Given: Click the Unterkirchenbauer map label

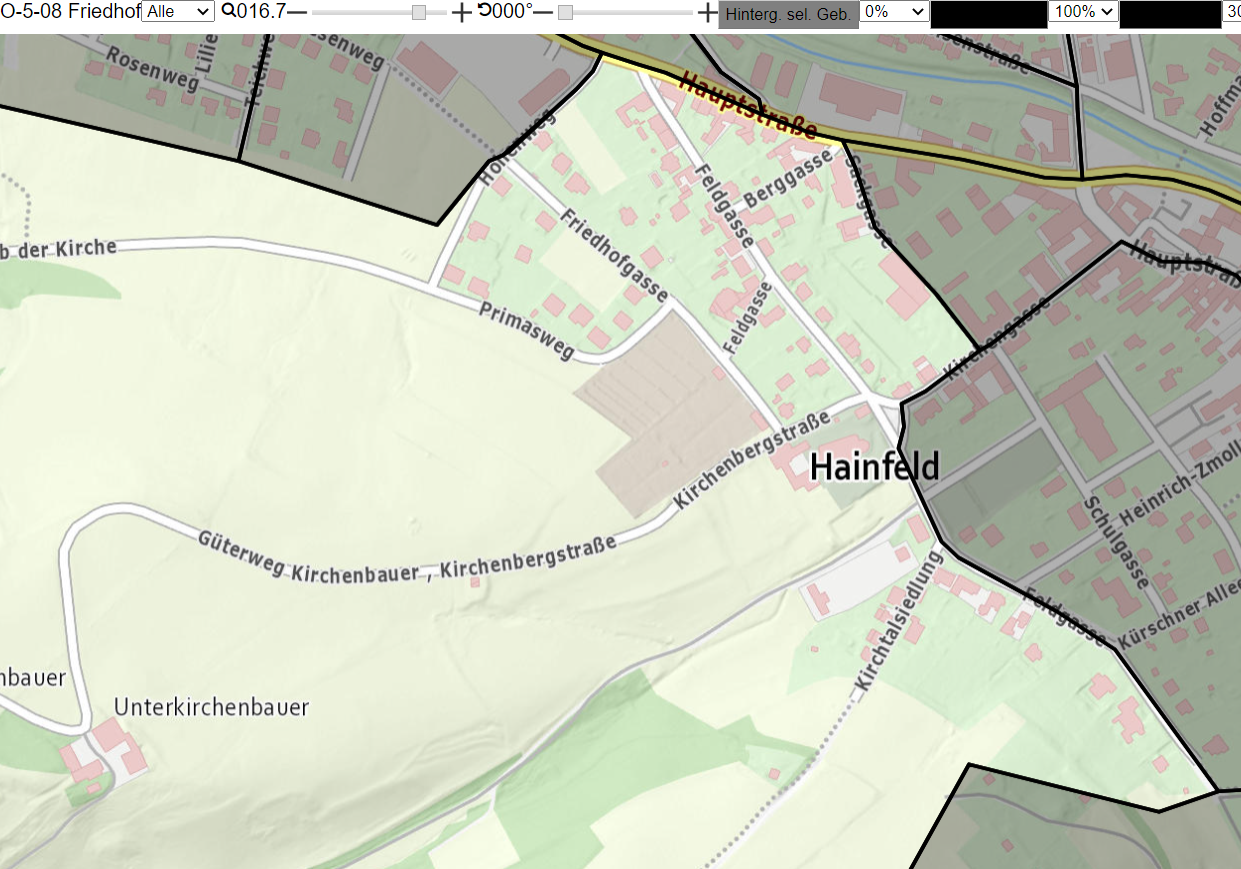Looking at the screenshot, I should point(212,707).
